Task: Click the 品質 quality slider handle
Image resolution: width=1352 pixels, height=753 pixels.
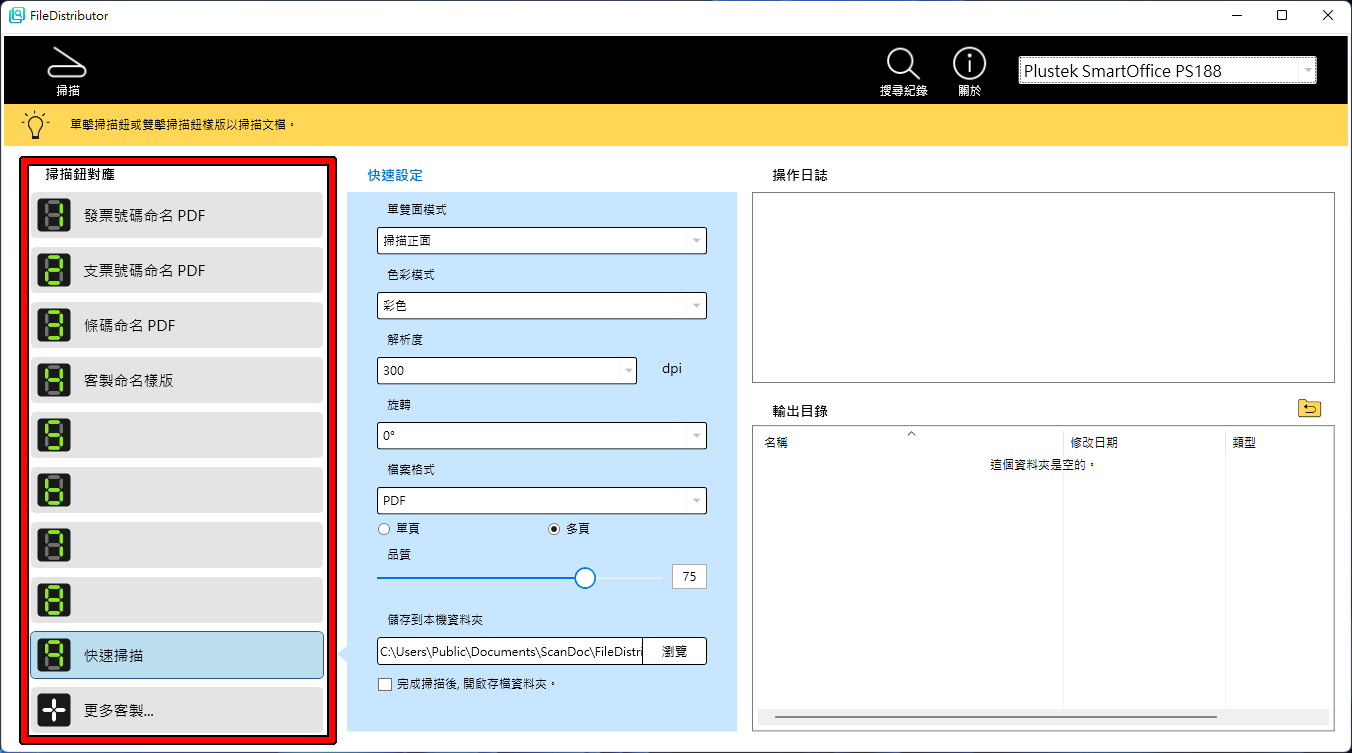Action: click(585, 578)
